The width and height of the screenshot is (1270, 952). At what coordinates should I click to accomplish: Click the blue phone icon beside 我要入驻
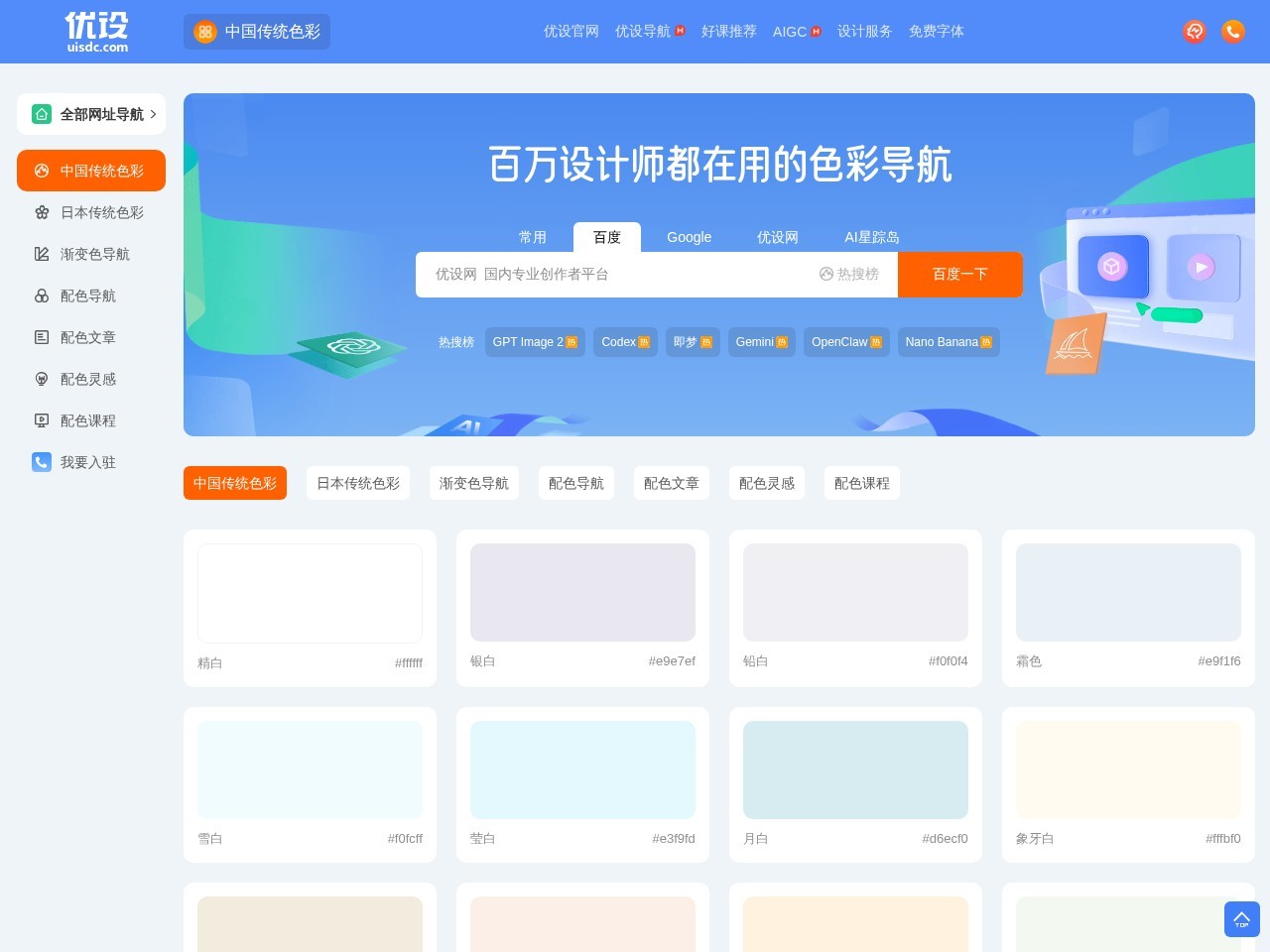tap(42, 462)
